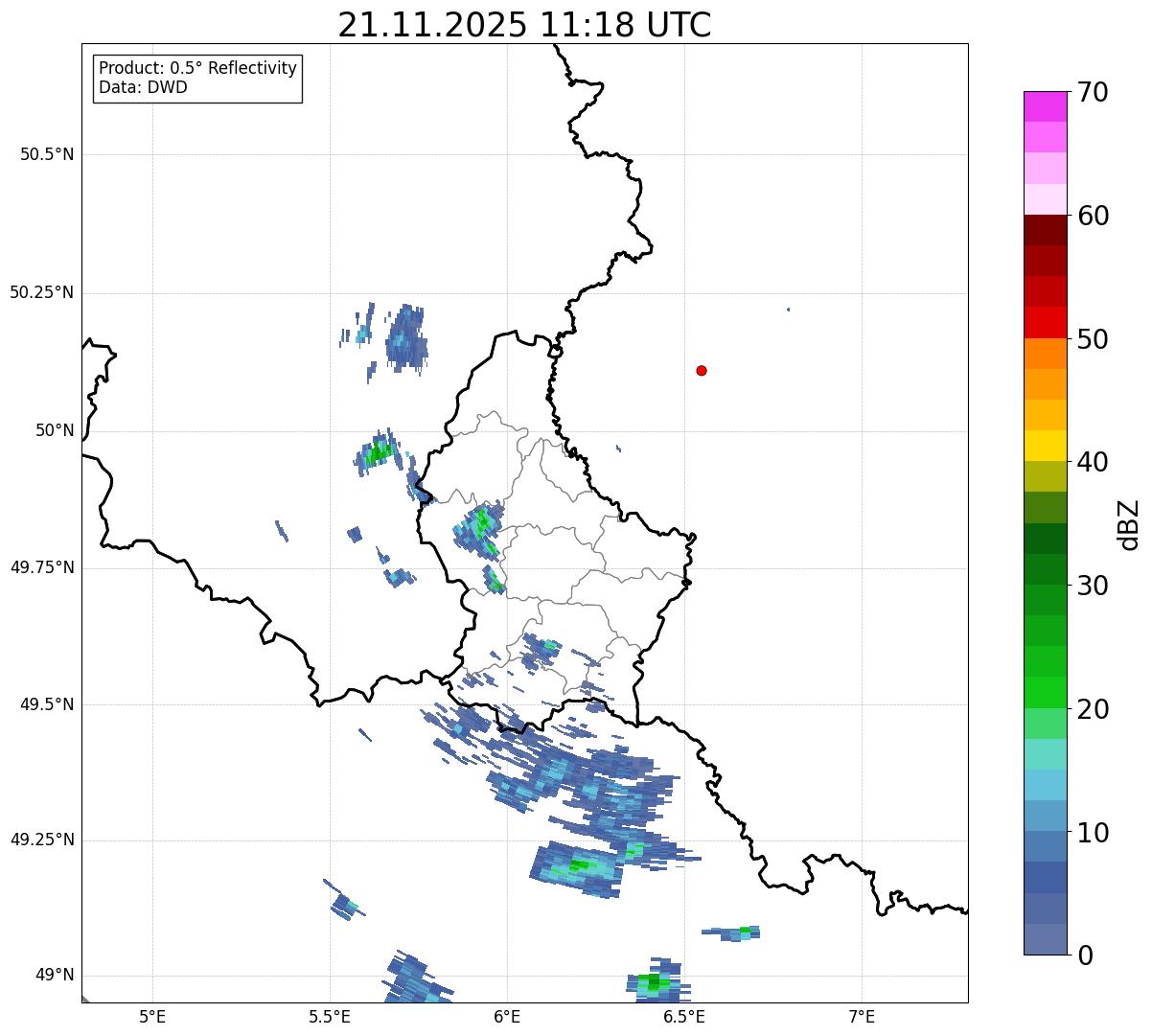
Task: Pick the olive swatch just below 40
Action: pyautogui.click(x=1045, y=477)
